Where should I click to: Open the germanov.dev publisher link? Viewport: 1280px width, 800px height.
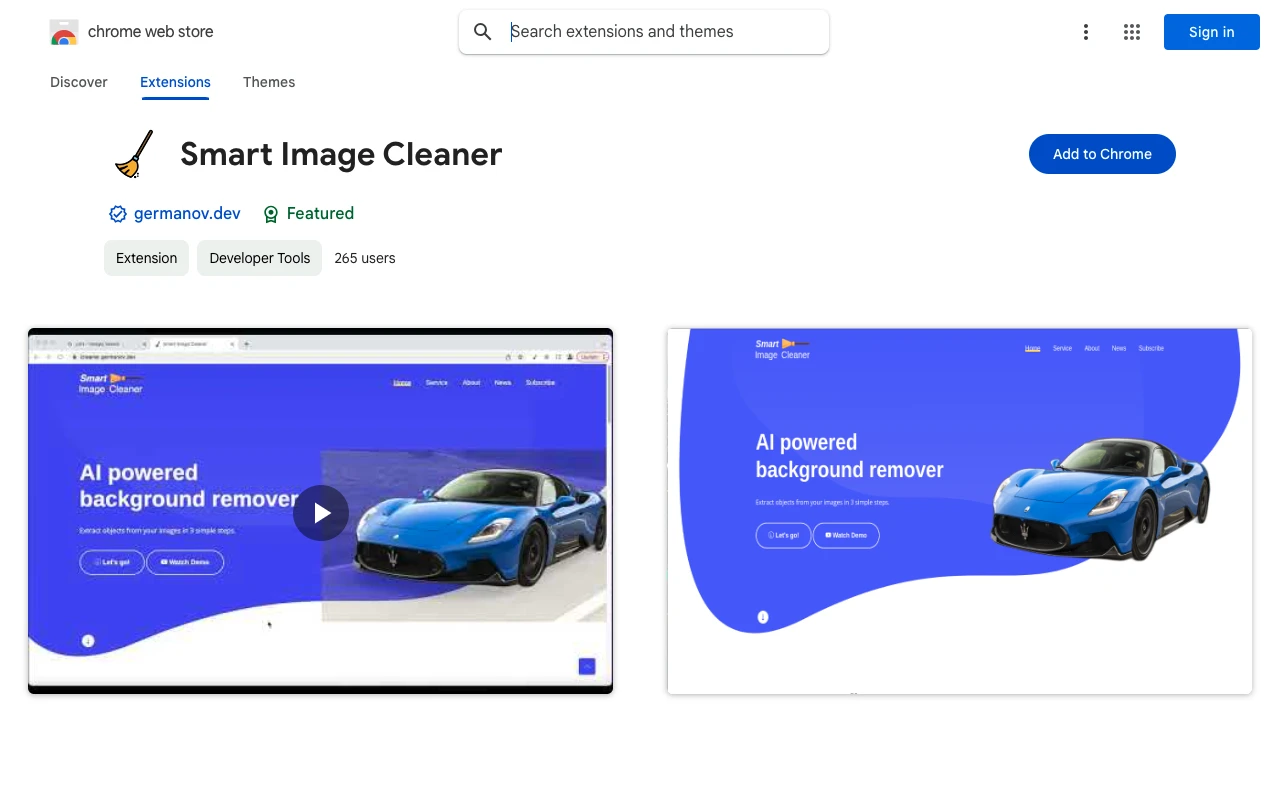[187, 213]
